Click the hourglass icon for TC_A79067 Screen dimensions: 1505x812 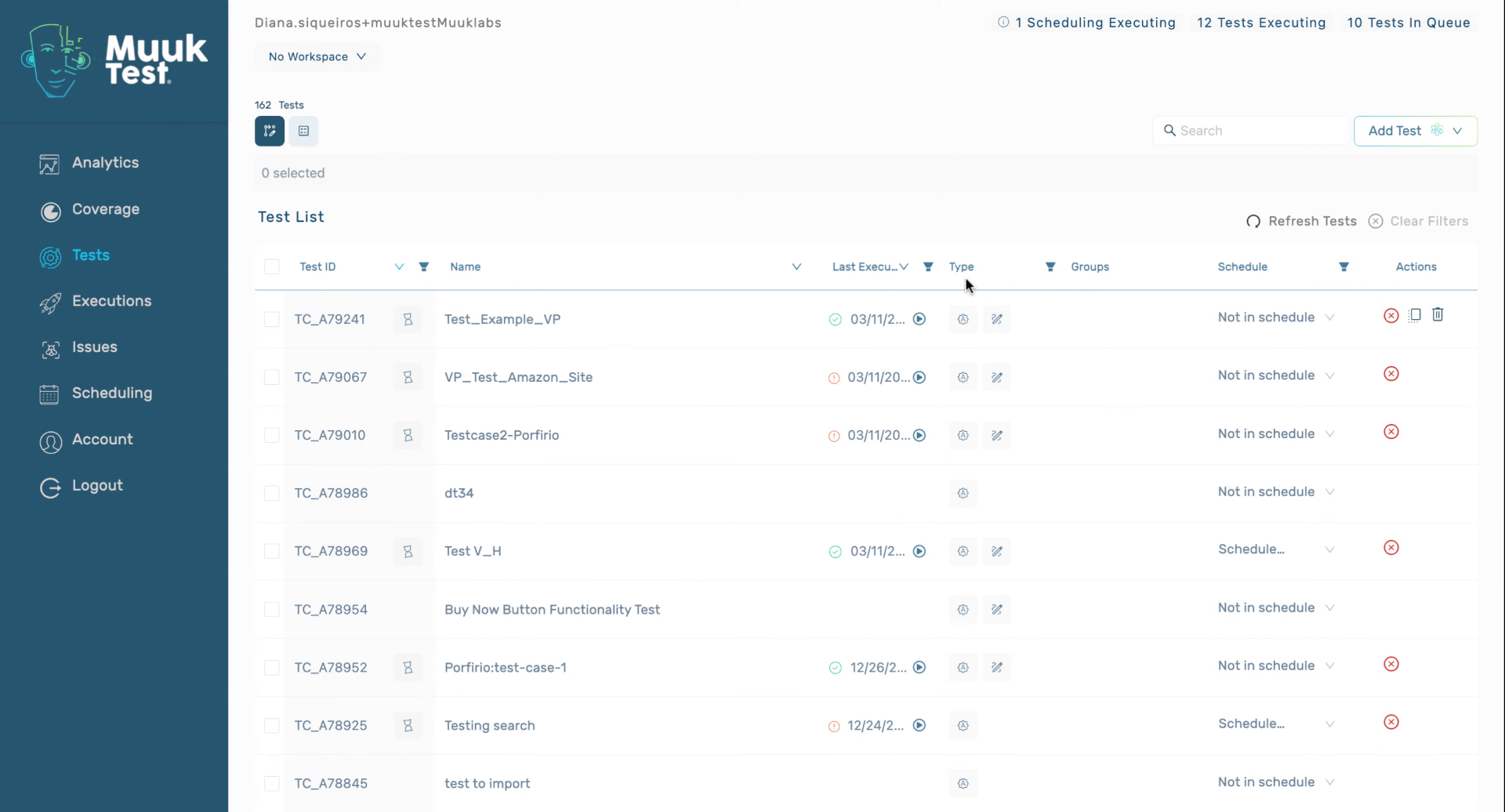[408, 377]
